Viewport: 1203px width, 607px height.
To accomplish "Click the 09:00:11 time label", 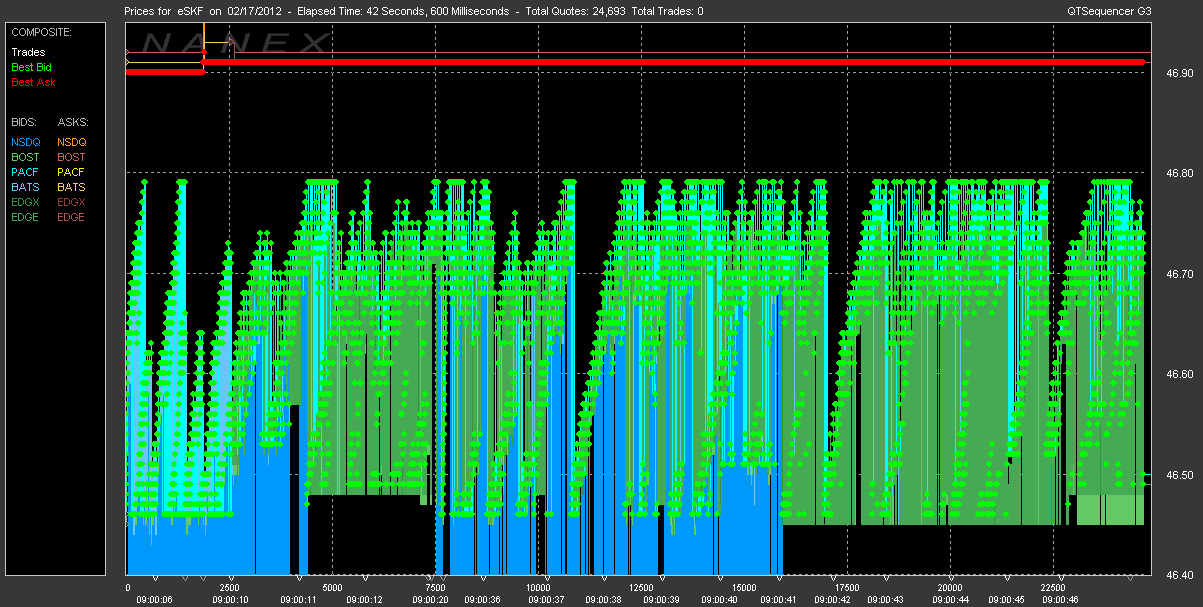I will click(x=299, y=600).
